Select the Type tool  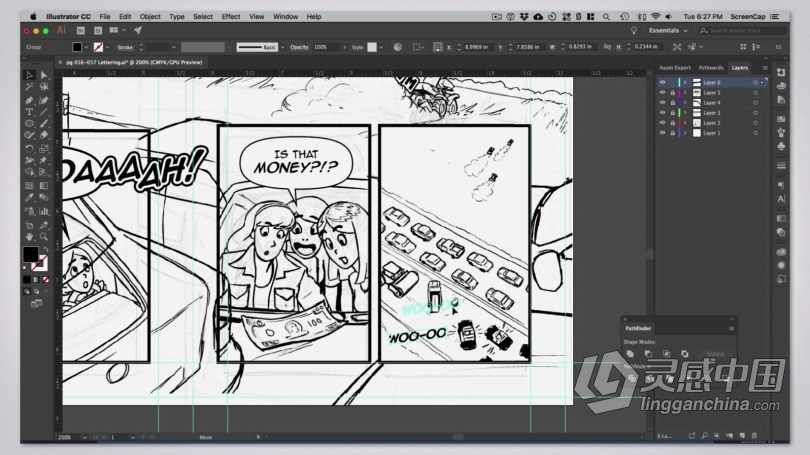pyautogui.click(x=29, y=112)
